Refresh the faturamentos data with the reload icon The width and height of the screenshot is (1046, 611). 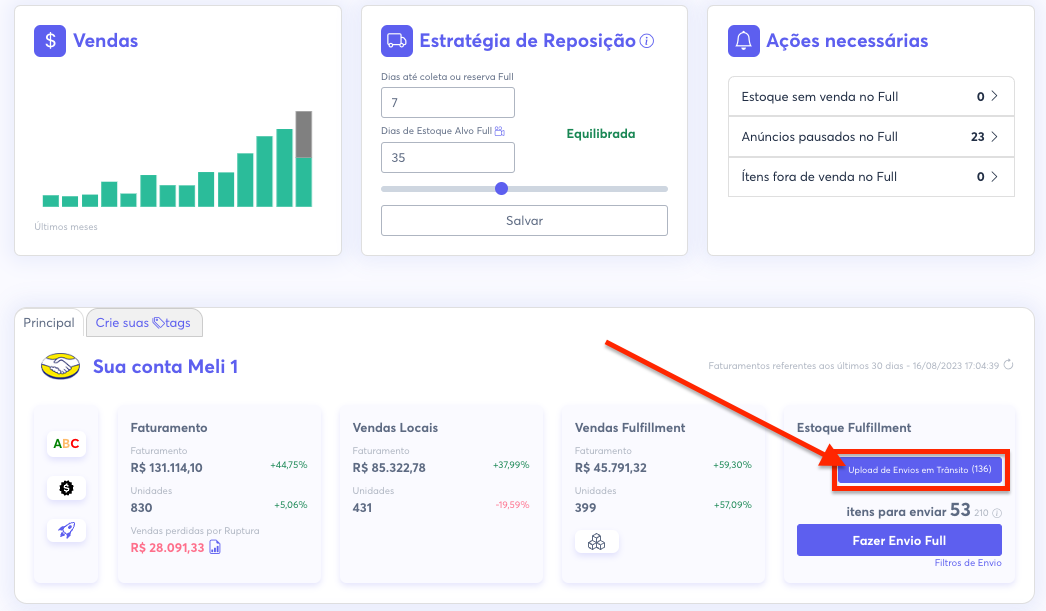[x=1009, y=364]
